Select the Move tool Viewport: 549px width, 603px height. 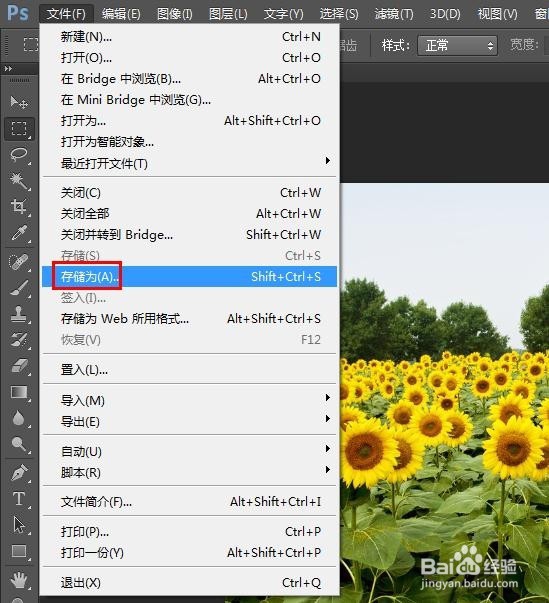click(19, 102)
